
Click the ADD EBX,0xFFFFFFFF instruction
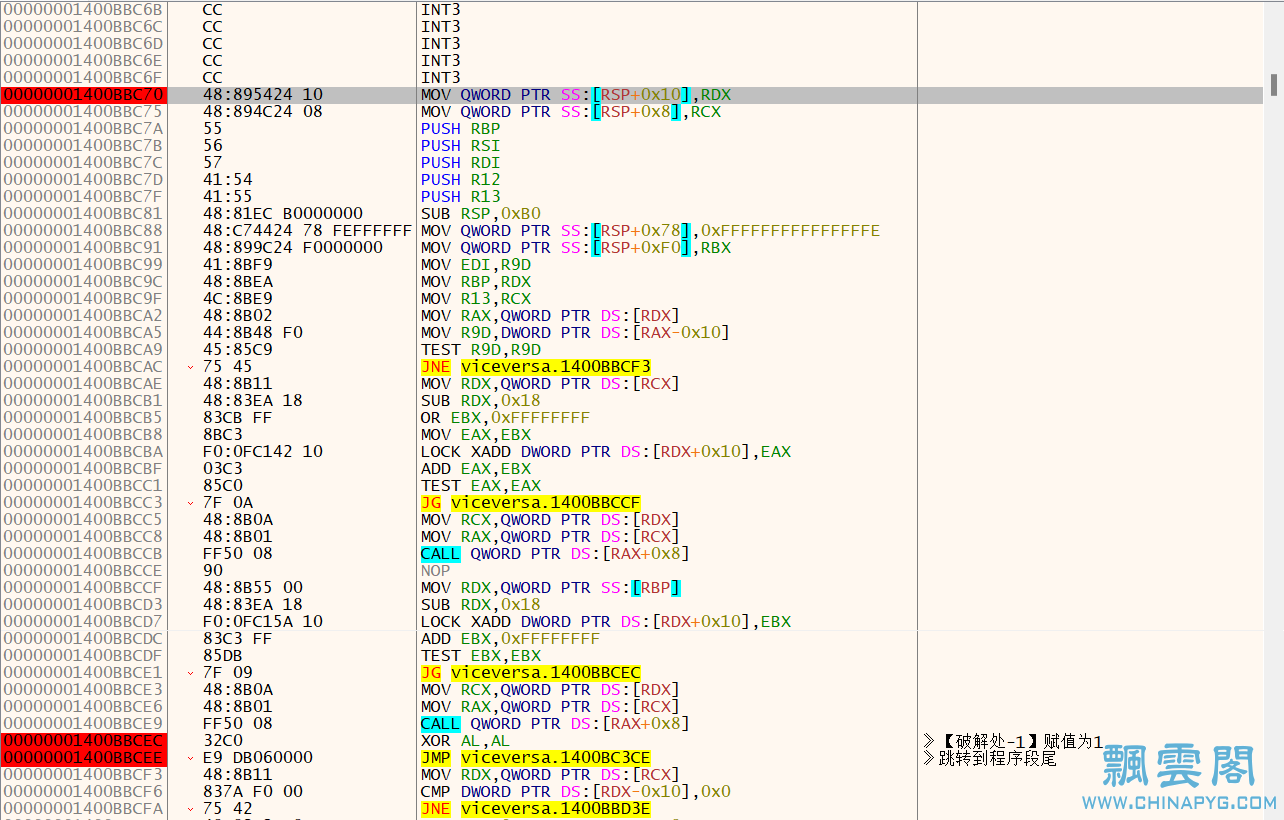pyautogui.click(x=511, y=639)
